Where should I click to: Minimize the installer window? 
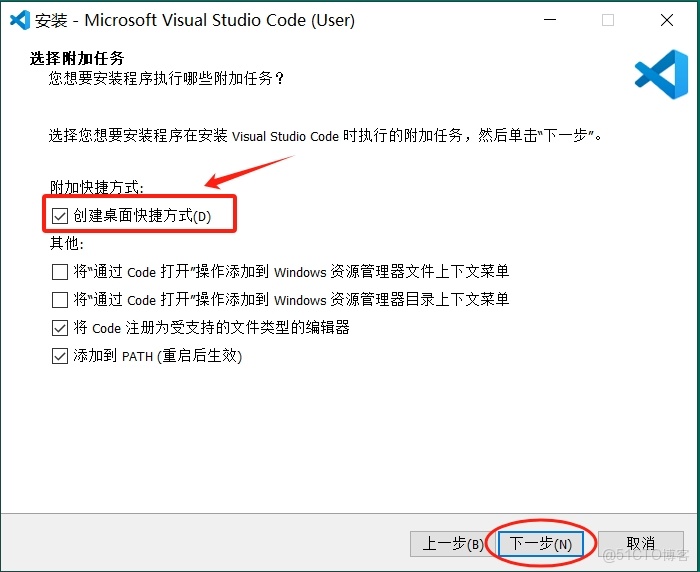pyautogui.click(x=550, y=20)
